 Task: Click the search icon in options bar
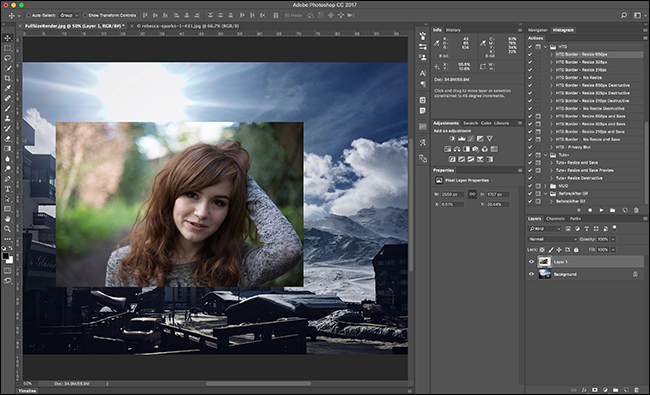(x=623, y=15)
